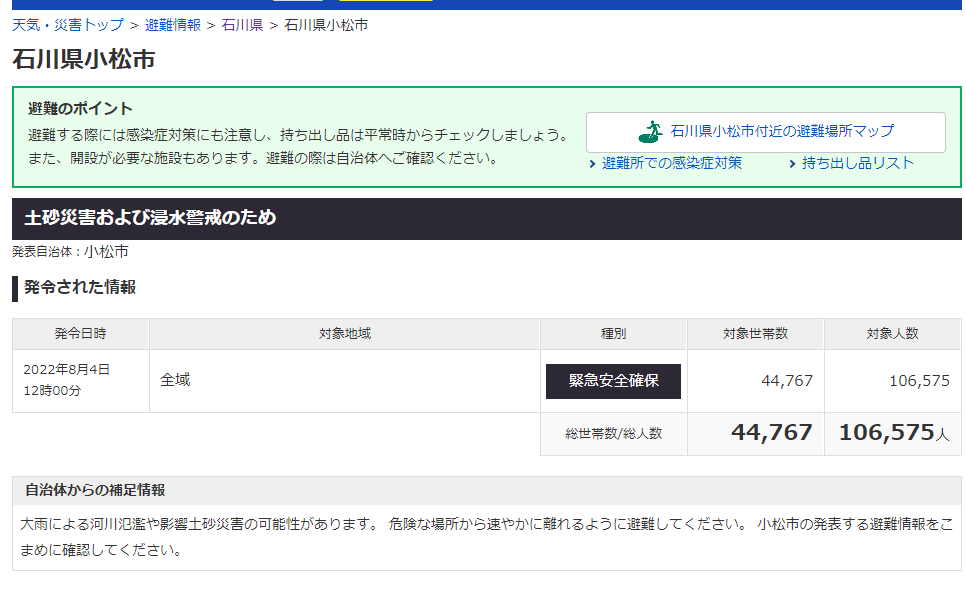Click 対象人数 column header

pos(893,334)
